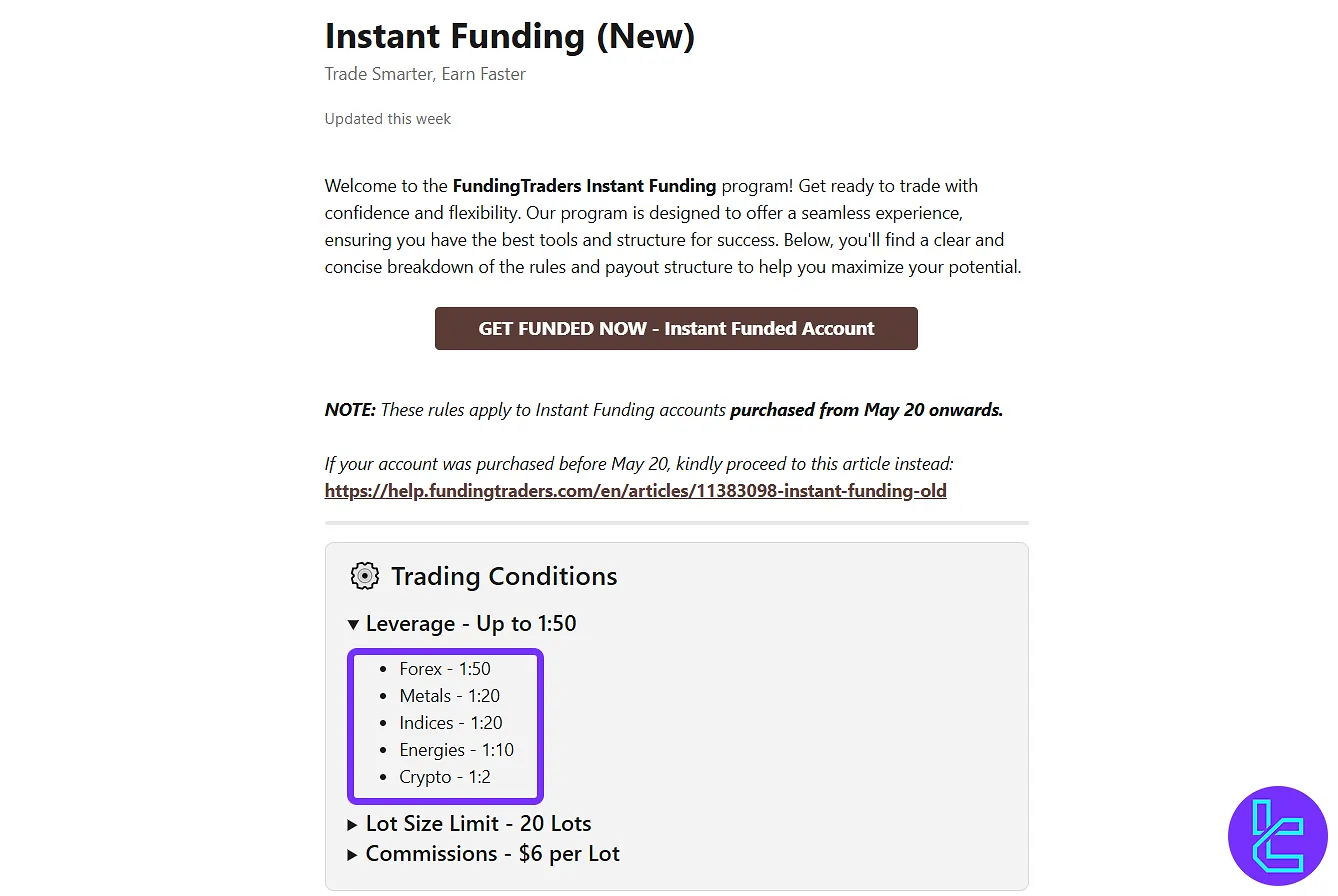Screen dimensions: 1338x896
Task: Select the Forex - 1:50 list item
Action: click(445, 669)
